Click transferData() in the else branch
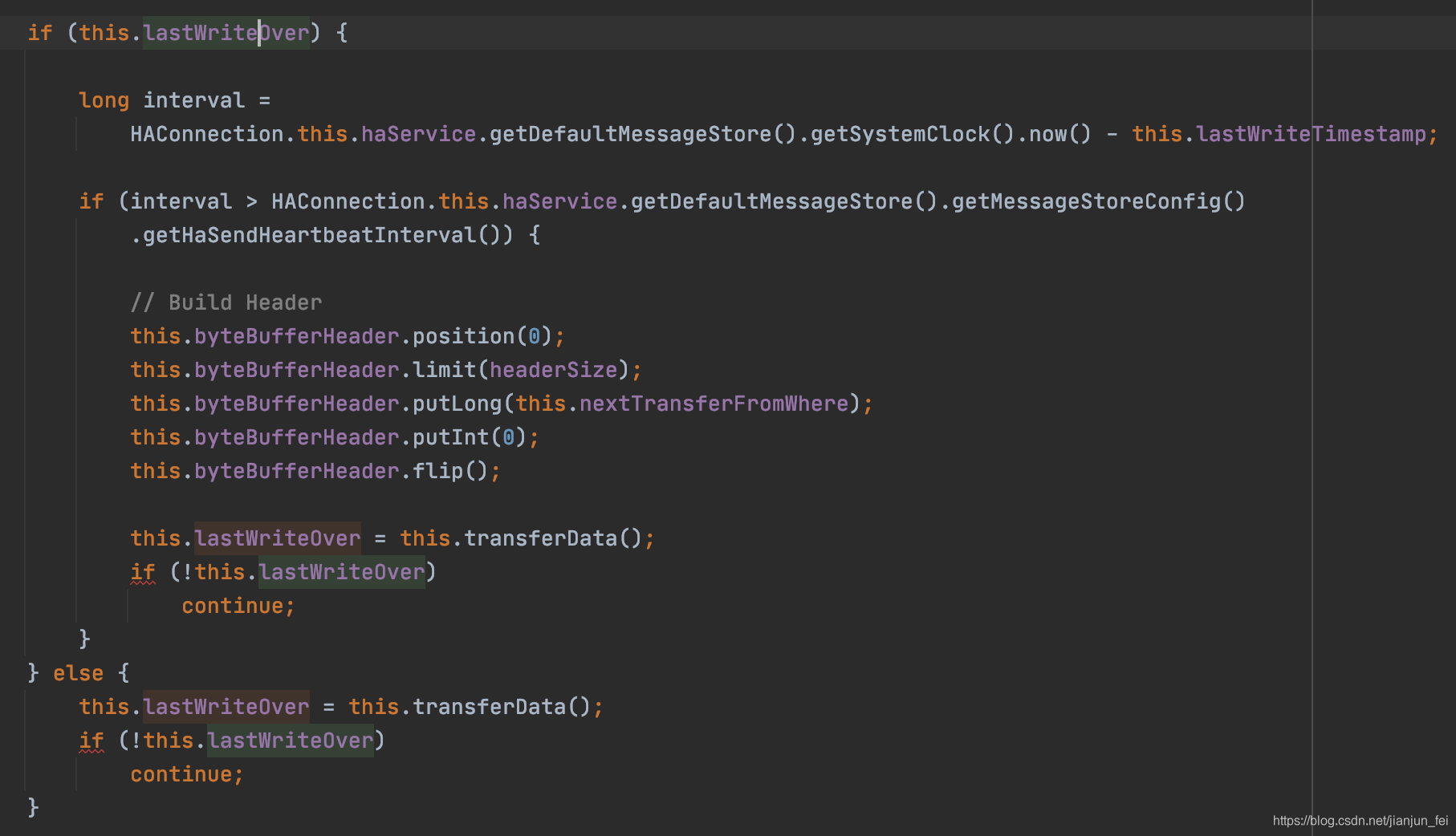This screenshot has width=1456, height=836. [x=502, y=707]
